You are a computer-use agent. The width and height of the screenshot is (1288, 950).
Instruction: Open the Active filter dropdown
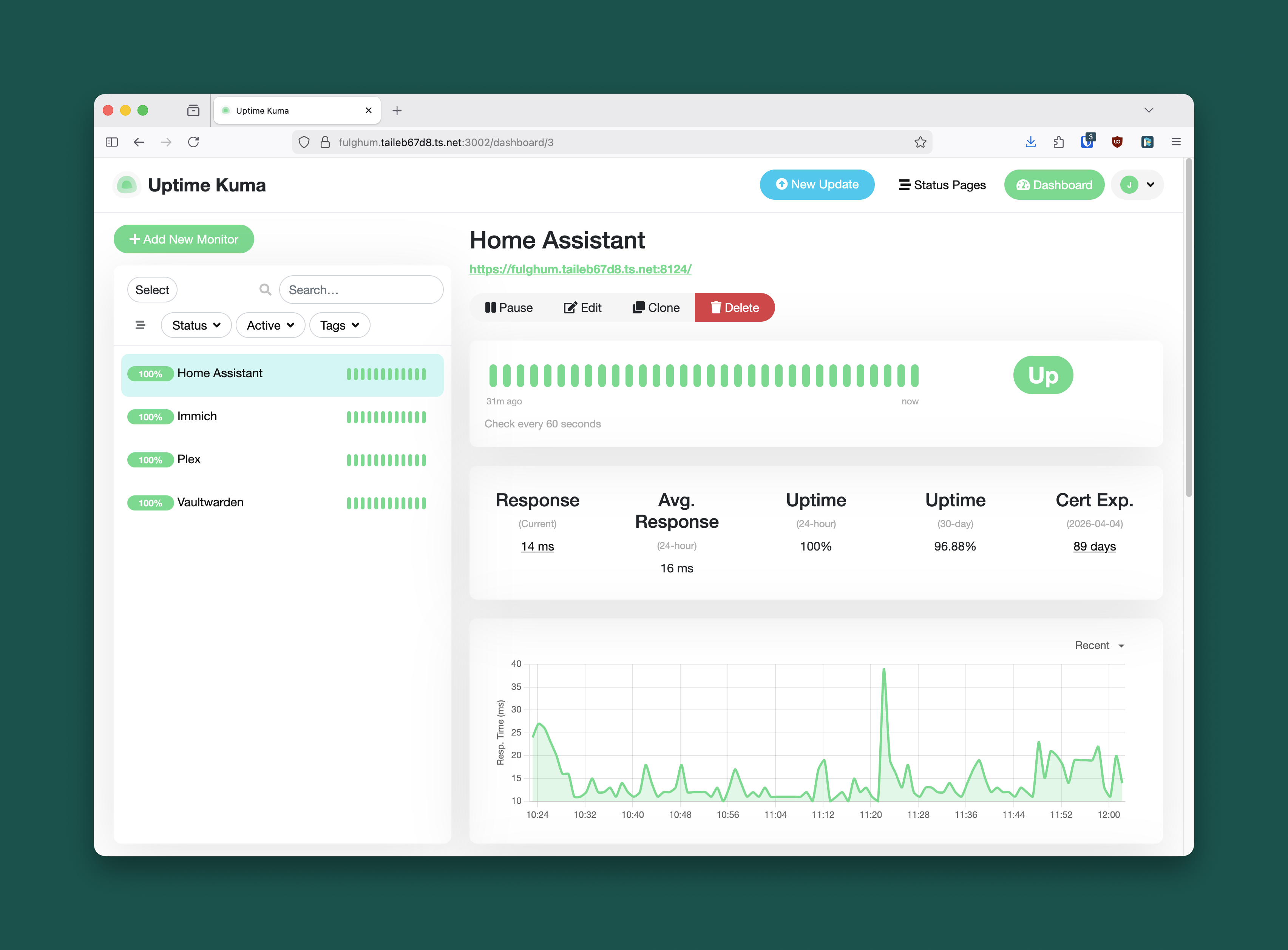[270, 325]
